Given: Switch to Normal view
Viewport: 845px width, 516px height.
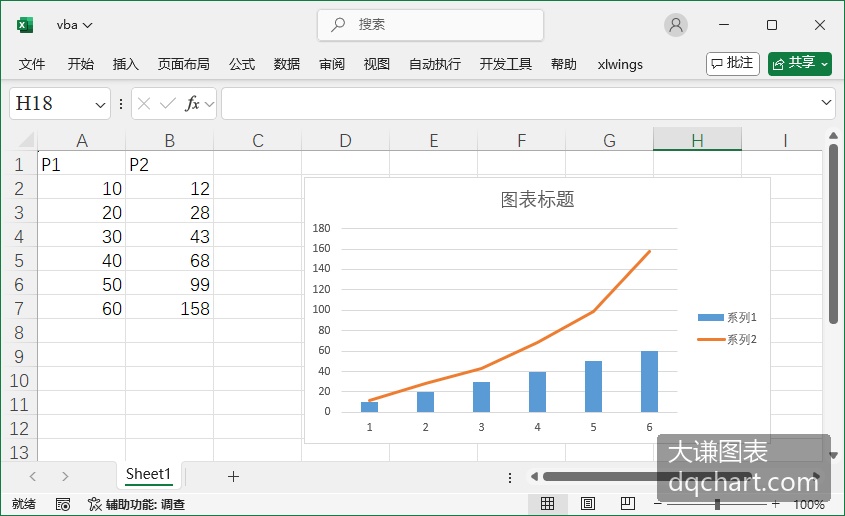Looking at the screenshot, I should [548, 504].
